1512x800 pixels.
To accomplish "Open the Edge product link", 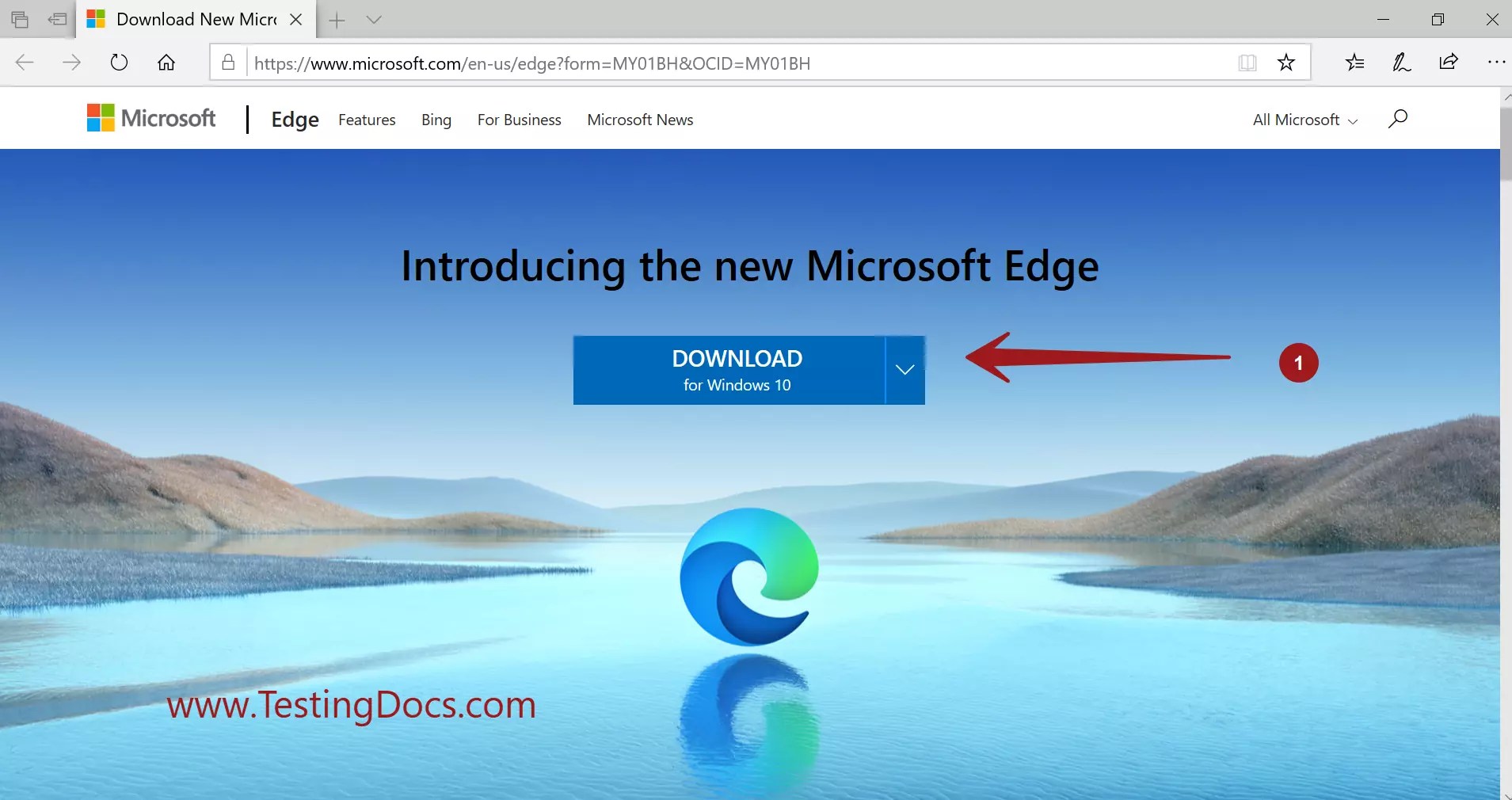I will [295, 120].
